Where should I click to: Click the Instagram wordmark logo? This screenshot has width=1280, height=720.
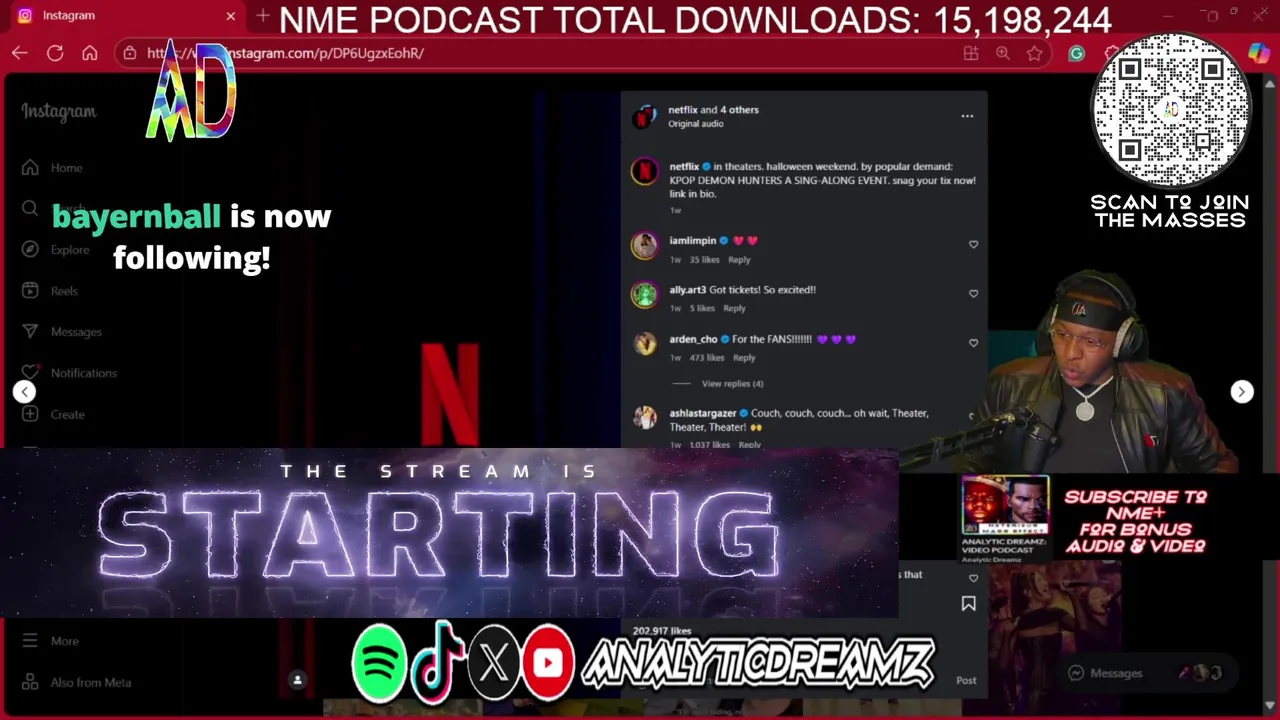[x=59, y=112]
